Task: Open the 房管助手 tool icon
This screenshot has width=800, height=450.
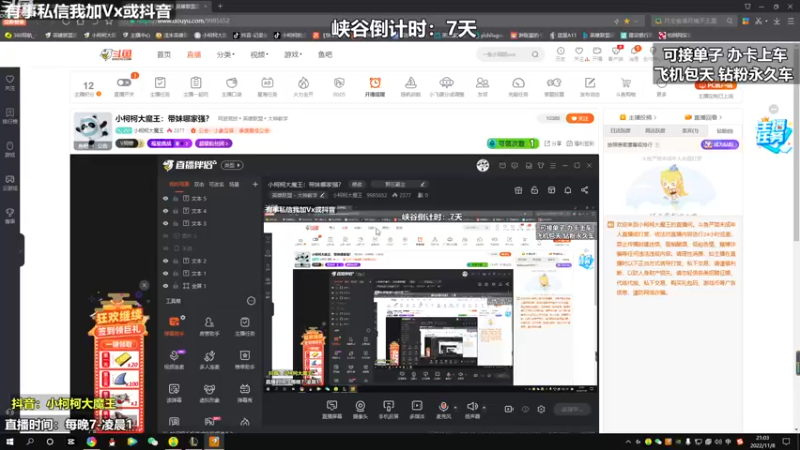Action: point(209,326)
